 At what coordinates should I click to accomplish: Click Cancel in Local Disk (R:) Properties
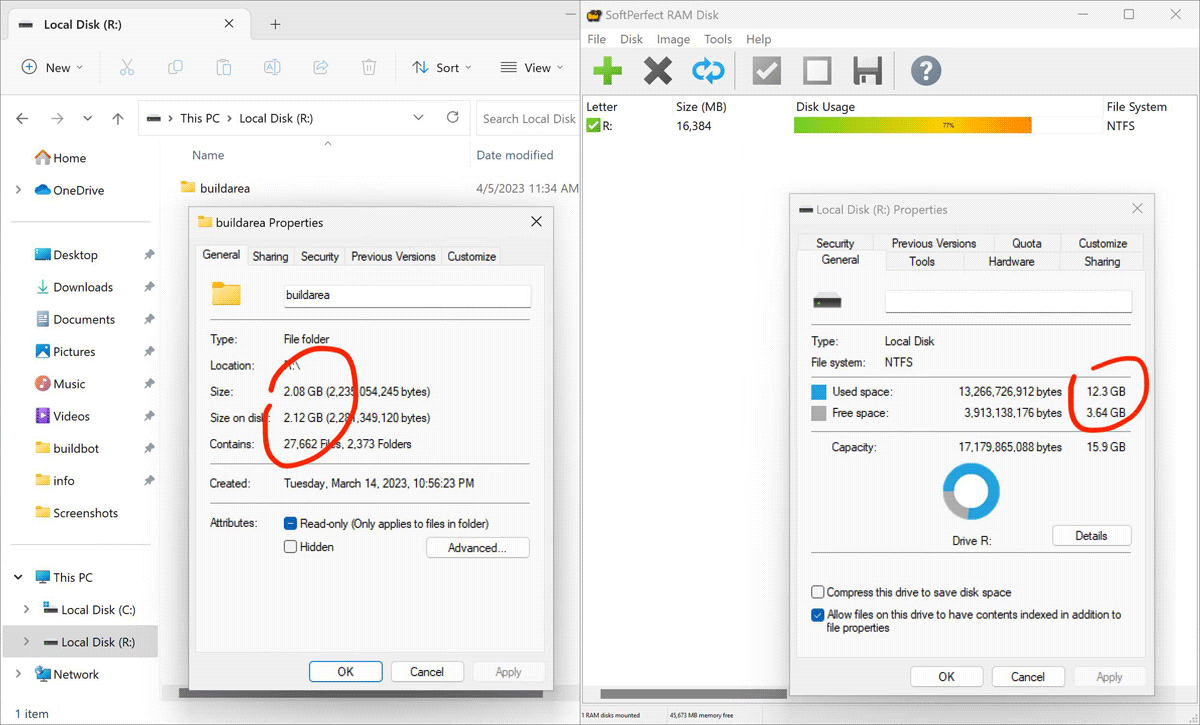[x=1028, y=677]
